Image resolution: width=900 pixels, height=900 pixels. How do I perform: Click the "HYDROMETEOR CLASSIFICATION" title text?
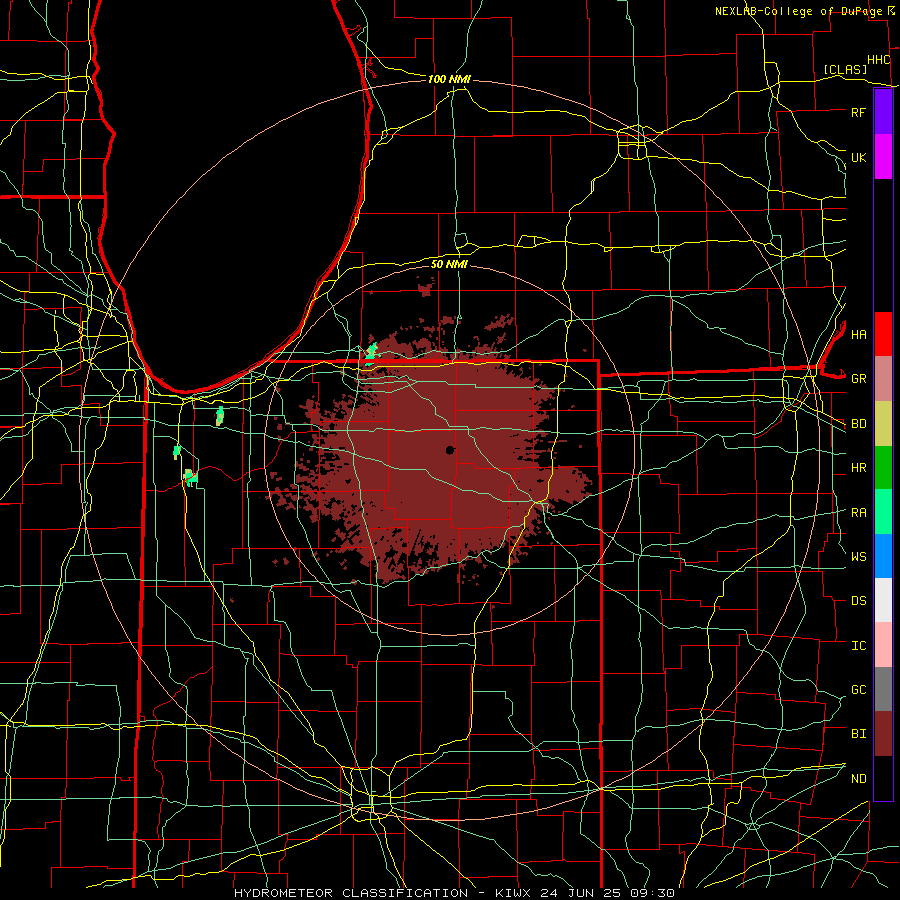tap(351, 893)
